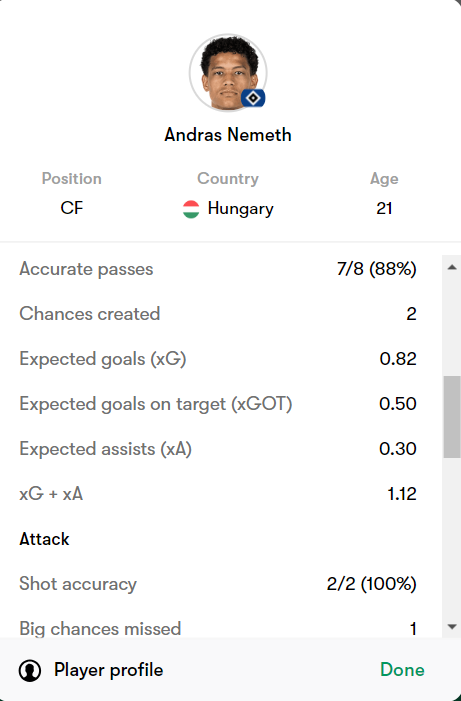Click the Expected goals (xG) label

[x=103, y=359]
